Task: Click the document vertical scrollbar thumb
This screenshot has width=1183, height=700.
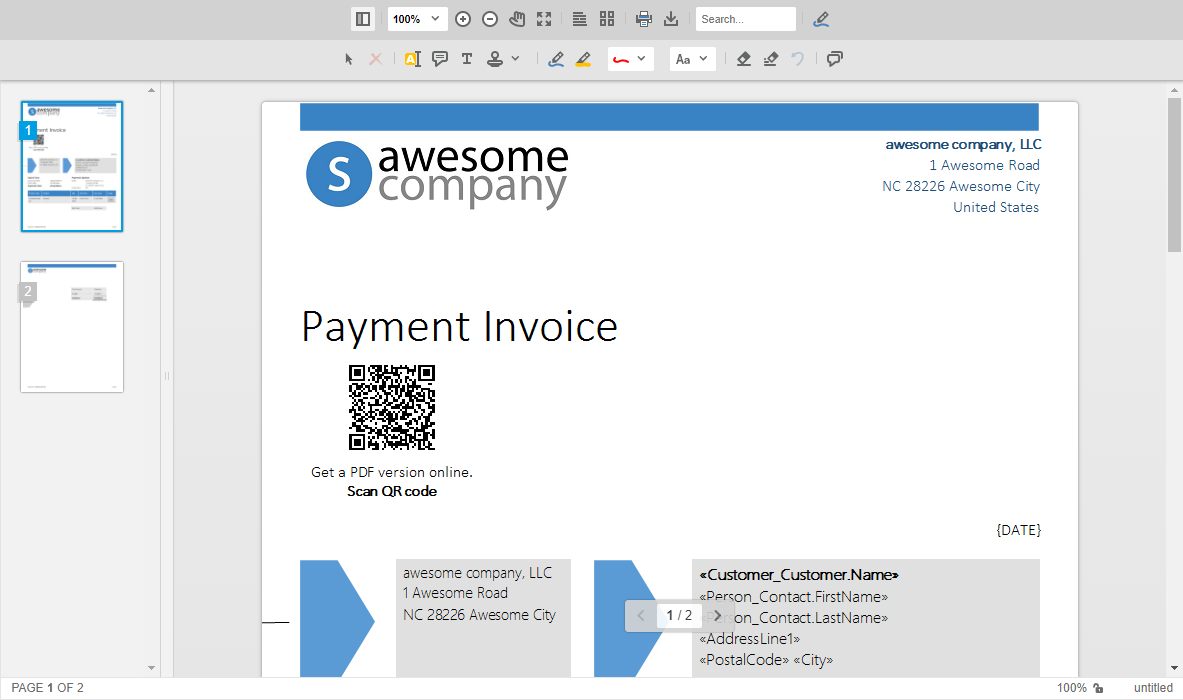Action: coord(1174,174)
